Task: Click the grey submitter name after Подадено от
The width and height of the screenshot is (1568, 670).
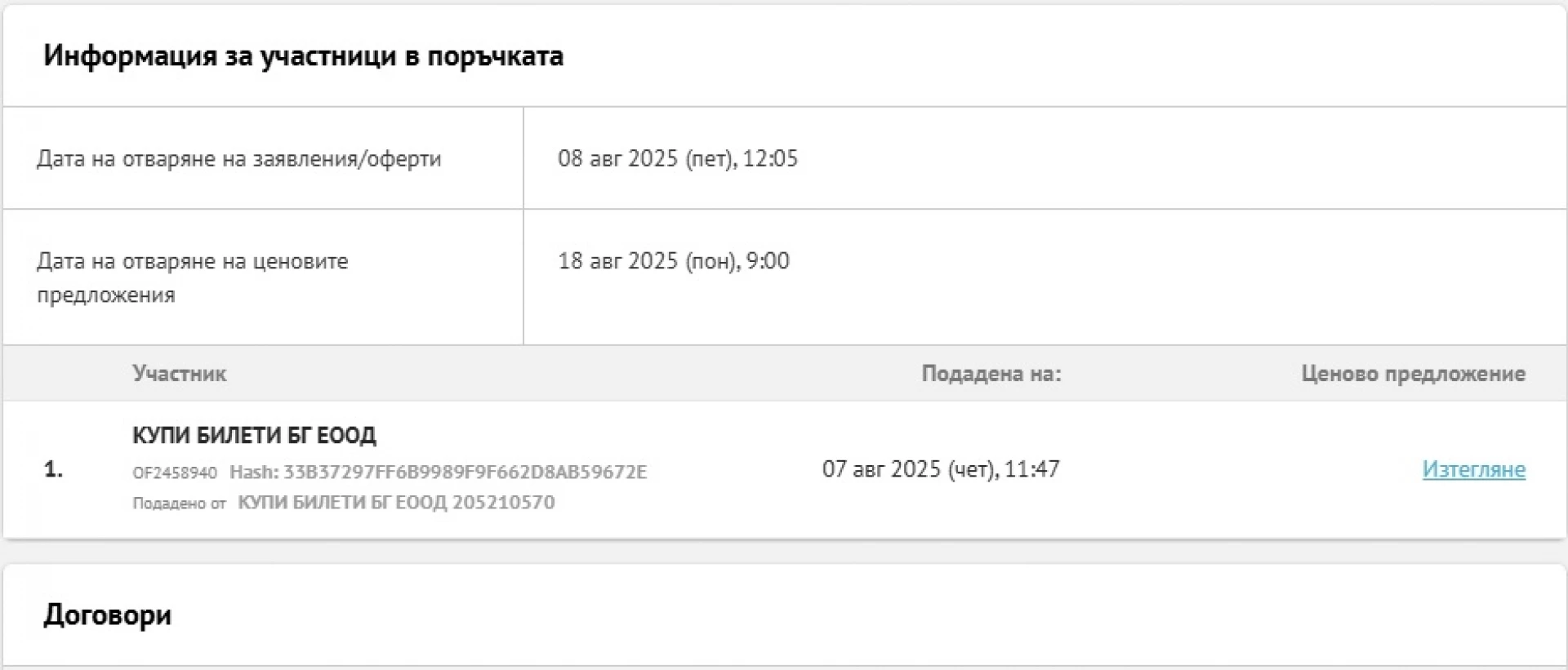Action: pyautogui.click(x=342, y=502)
